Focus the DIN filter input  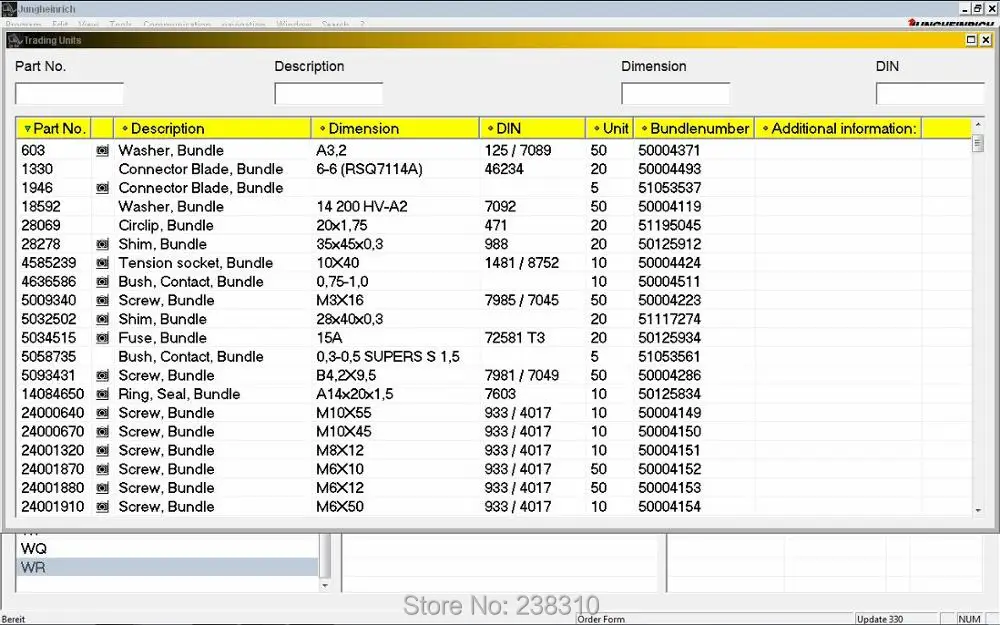930,94
